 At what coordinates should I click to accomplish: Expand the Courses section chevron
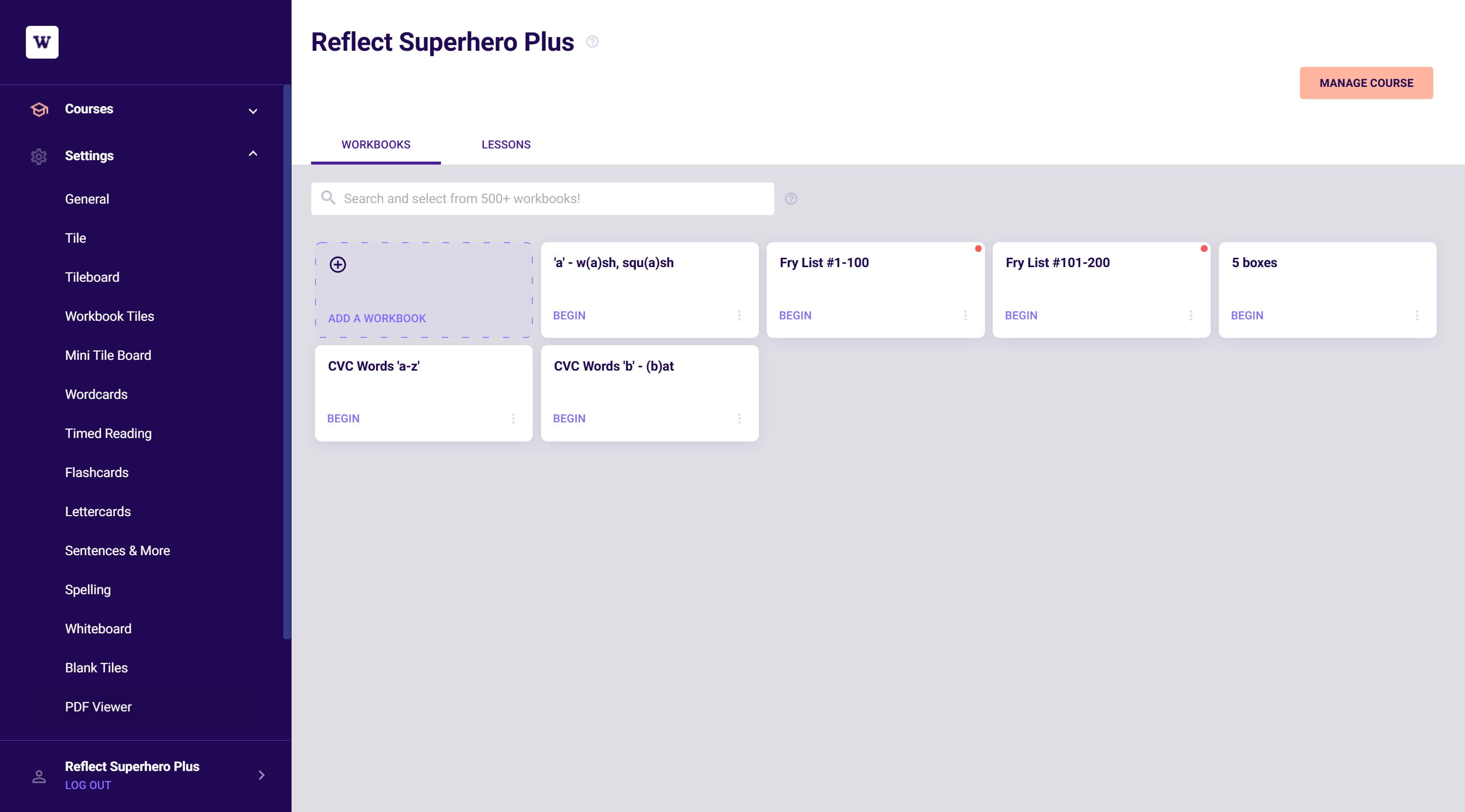click(x=253, y=111)
